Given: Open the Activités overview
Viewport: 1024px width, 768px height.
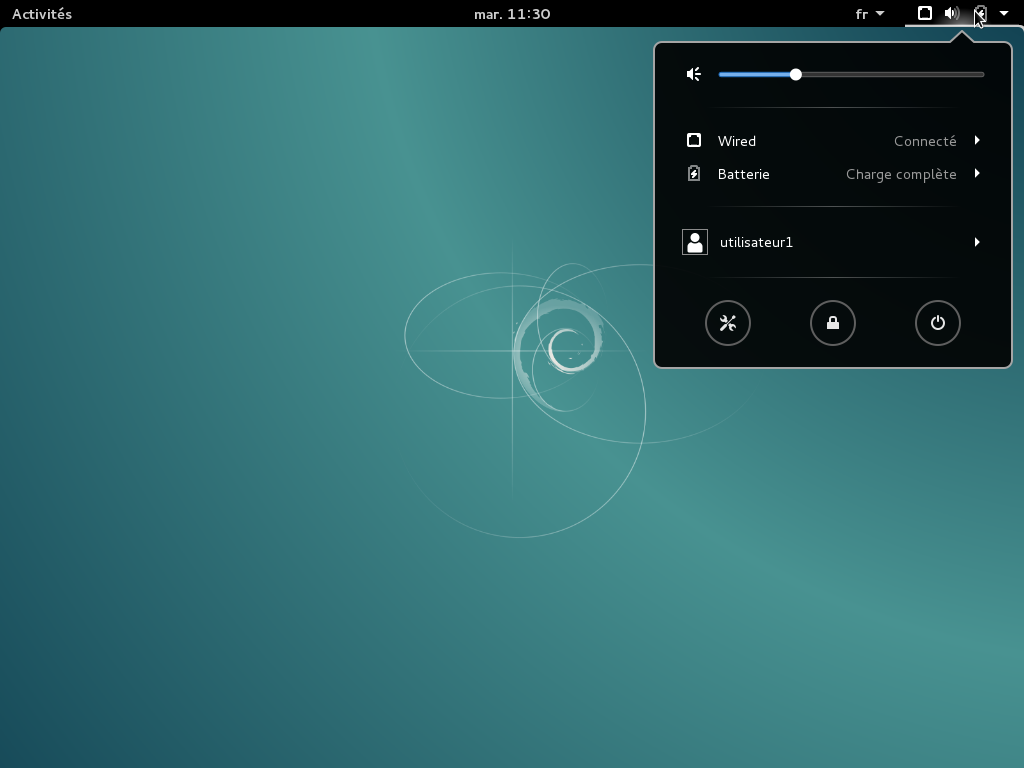Looking at the screenshot, I should [42, 14].
